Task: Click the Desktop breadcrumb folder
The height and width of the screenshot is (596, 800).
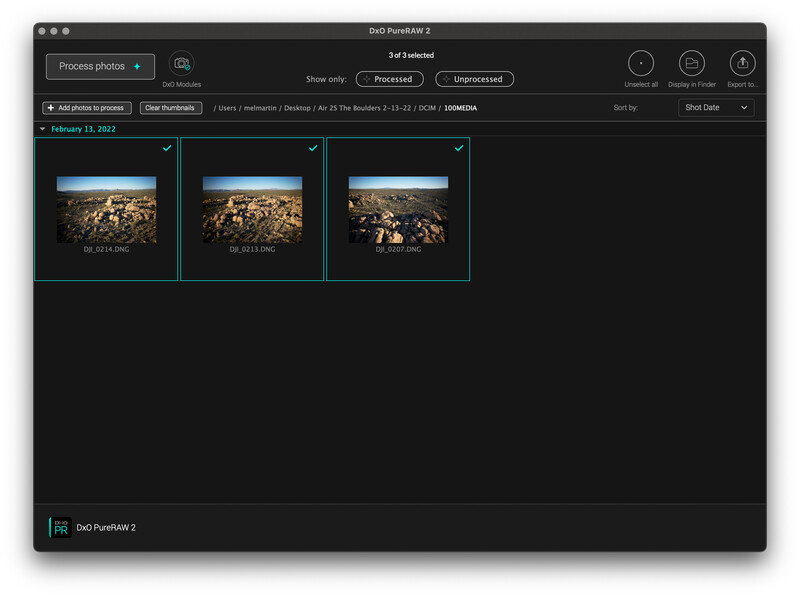Action: click(x=297, y=108)
